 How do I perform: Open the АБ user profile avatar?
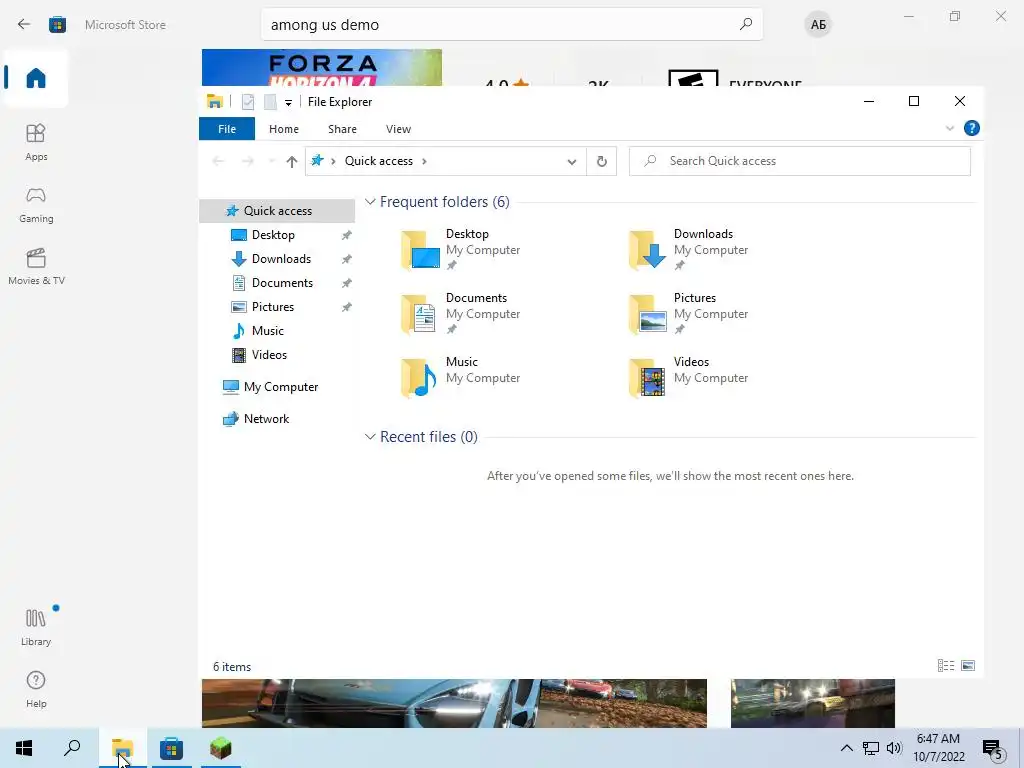(x=818, y=25)
